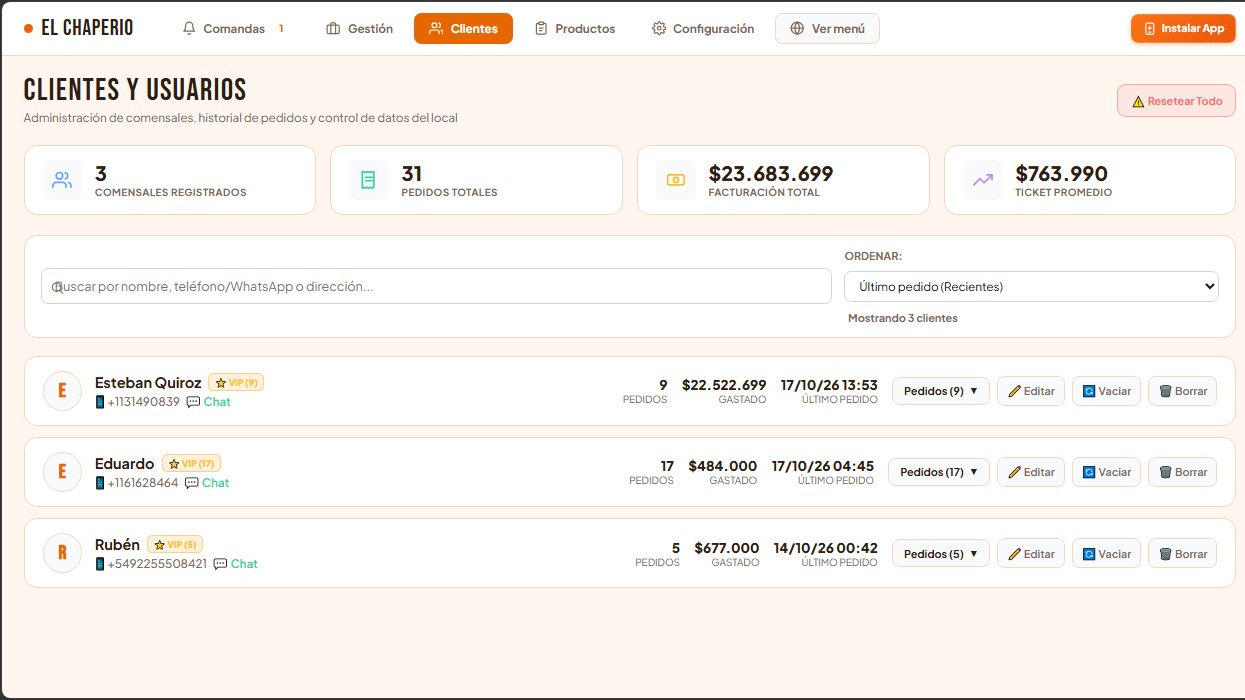This screenshot has height=700, width=1245.
Task: Click the Comandas notification count badge
Action: (x=281, y=29)
